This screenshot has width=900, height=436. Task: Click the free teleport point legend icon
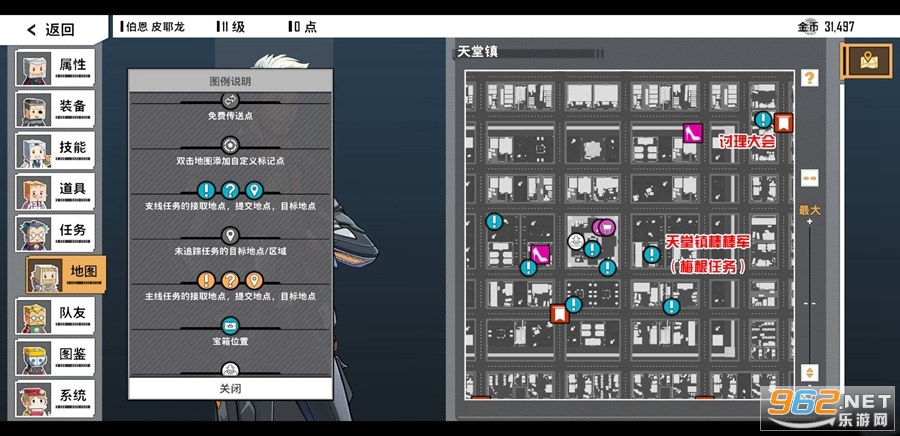point(230,101)
